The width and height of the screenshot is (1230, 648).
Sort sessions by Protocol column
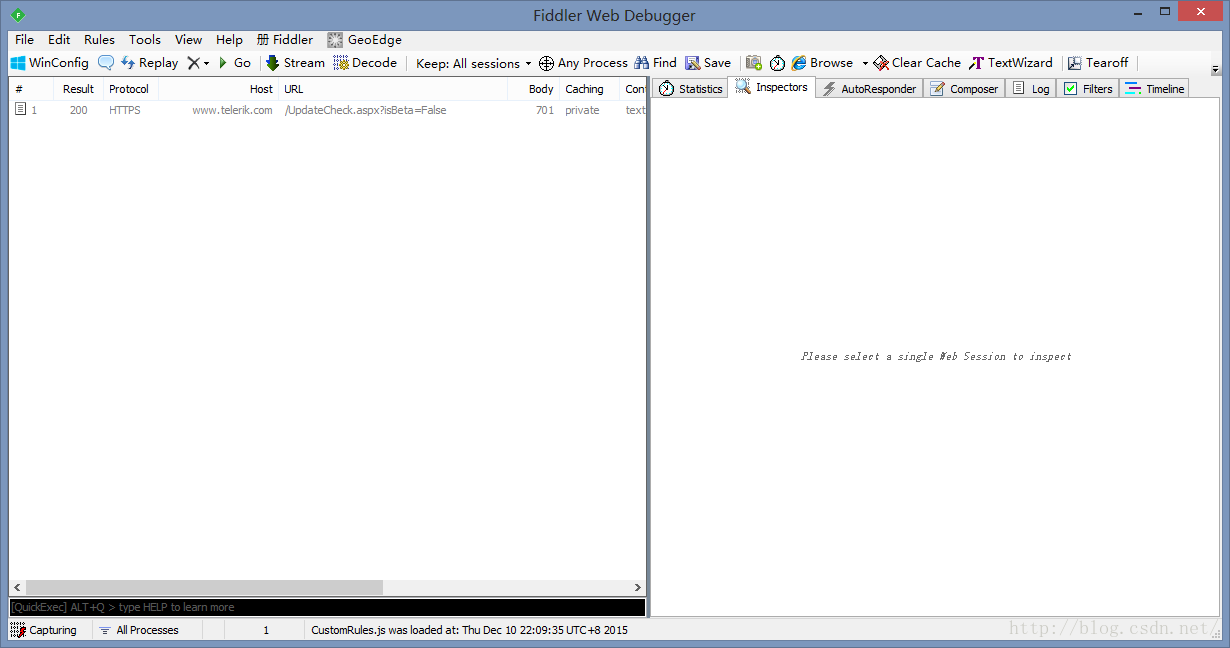[130, 89]
